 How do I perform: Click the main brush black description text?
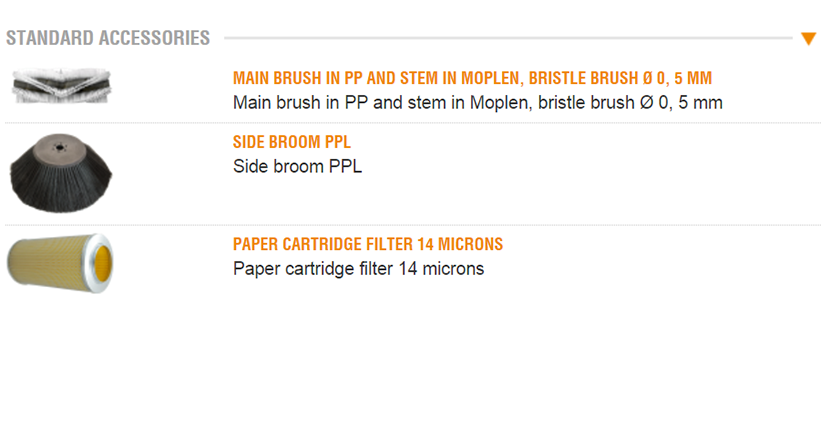[477, 102]
